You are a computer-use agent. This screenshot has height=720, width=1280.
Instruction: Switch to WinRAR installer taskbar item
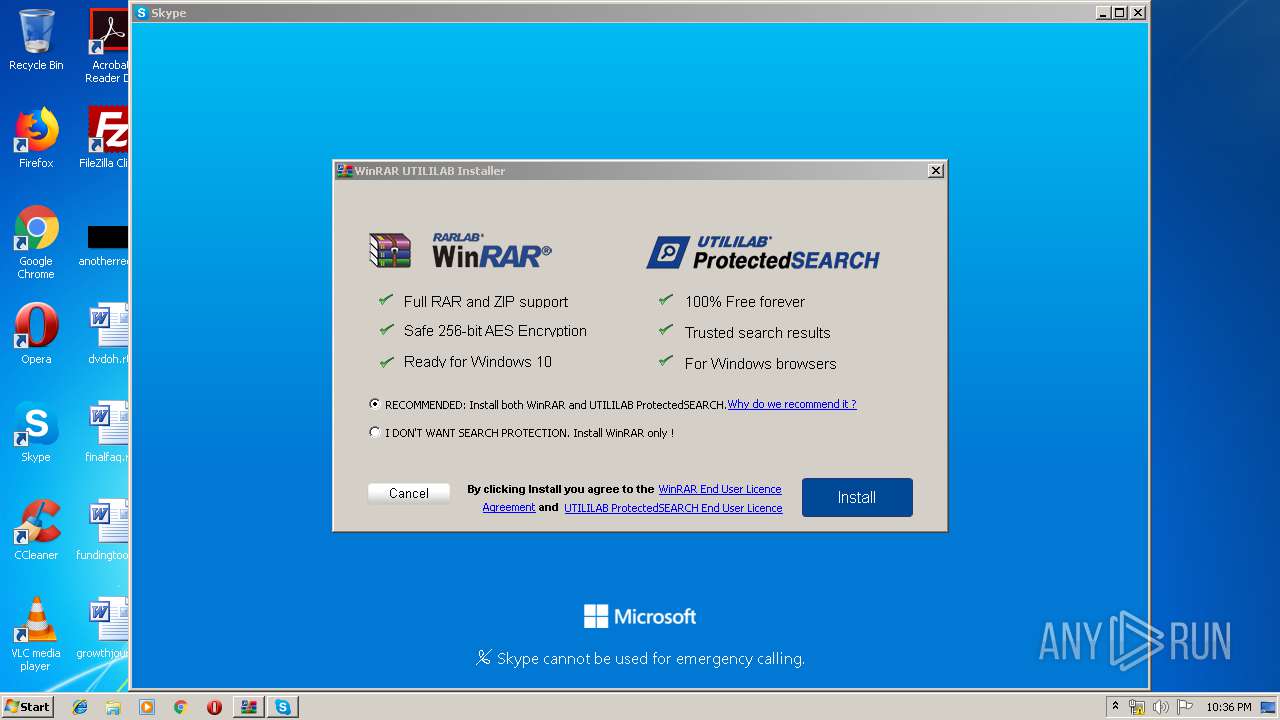coord(248,707)
